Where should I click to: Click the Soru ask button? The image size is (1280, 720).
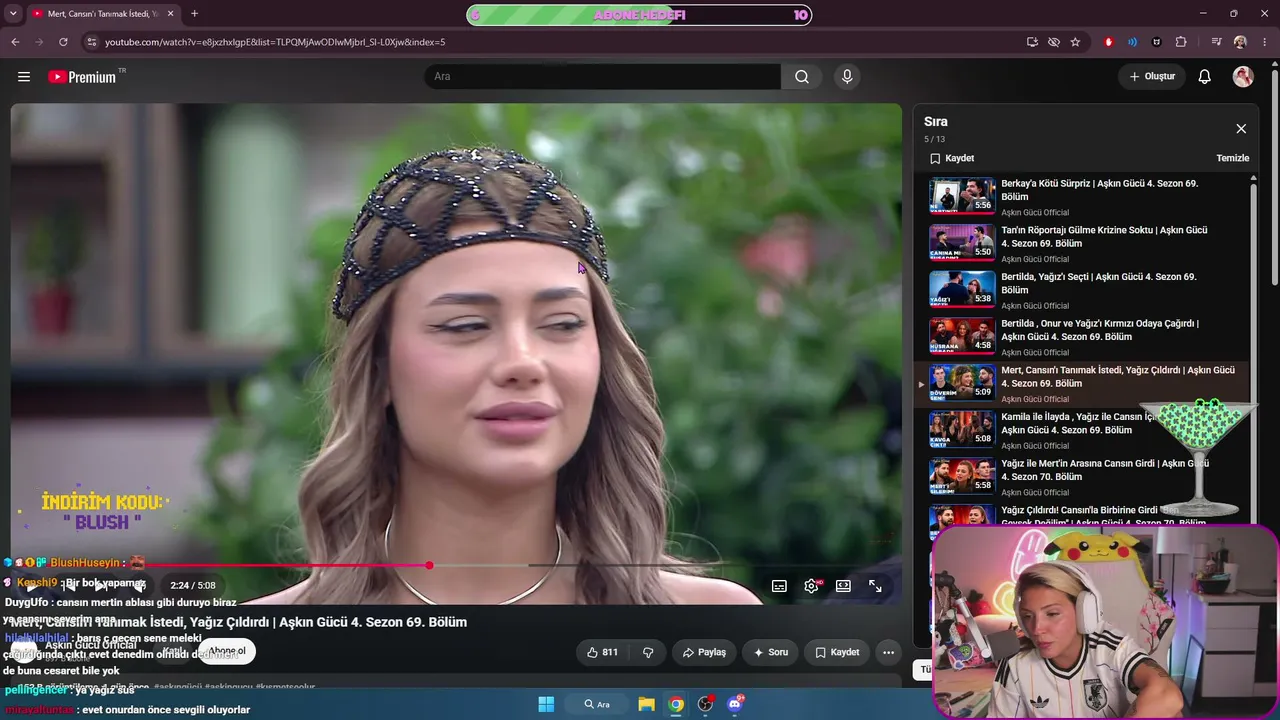coord(768,652)
